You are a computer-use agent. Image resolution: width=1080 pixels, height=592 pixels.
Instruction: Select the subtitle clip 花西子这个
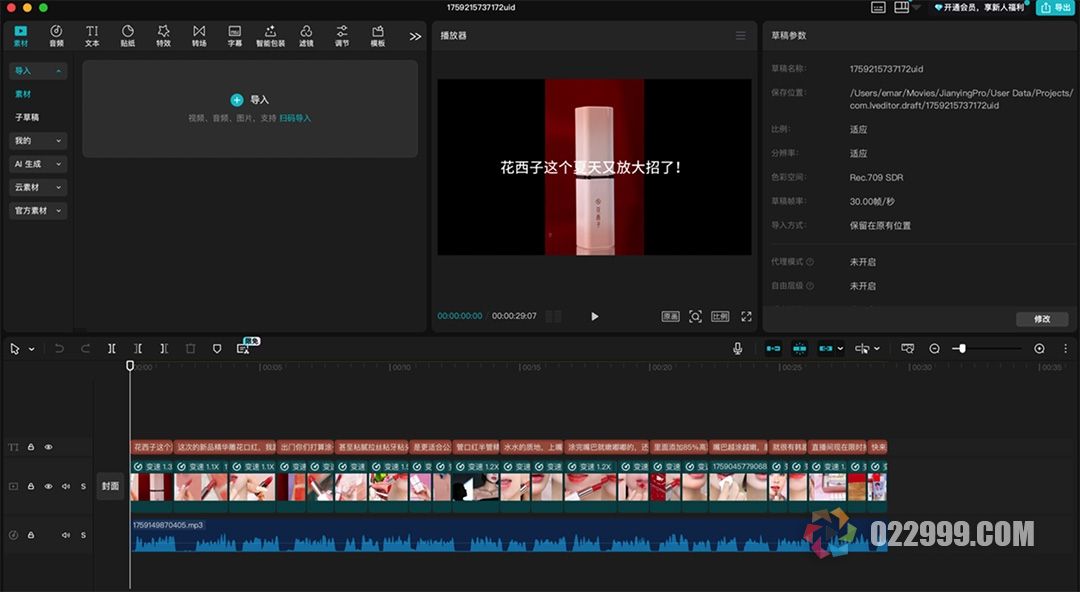click(152, 447)
